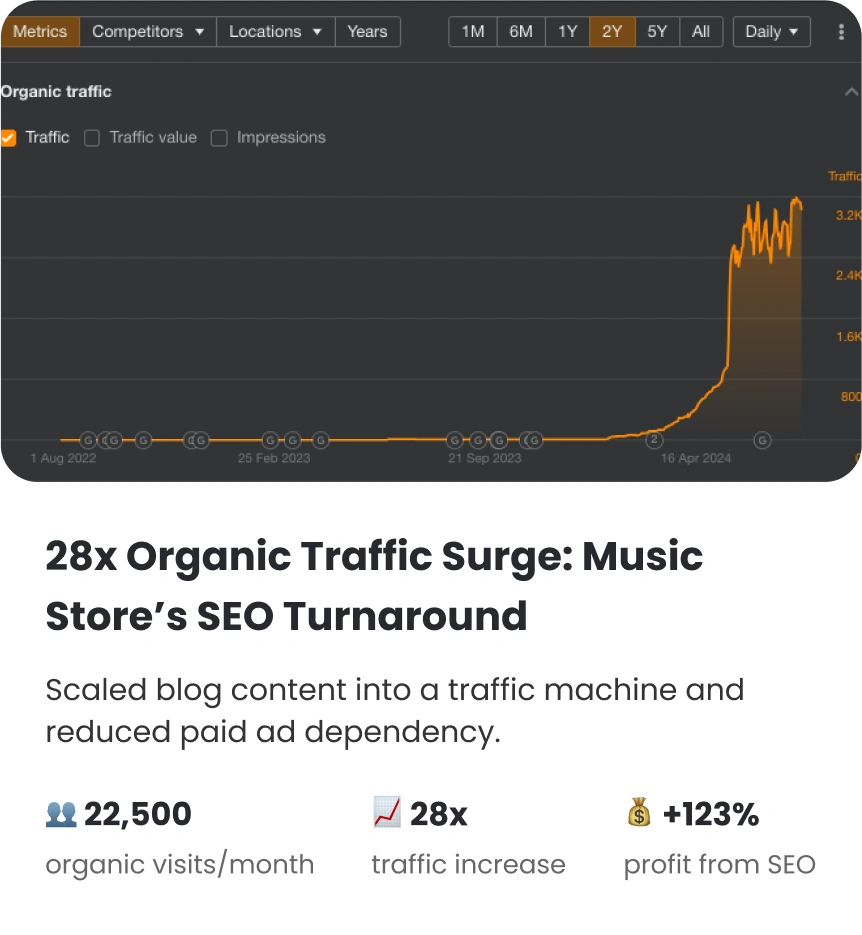Click the money bag icon beside +123%
This screenshot has width=862, height=935.
coord(639,812)
